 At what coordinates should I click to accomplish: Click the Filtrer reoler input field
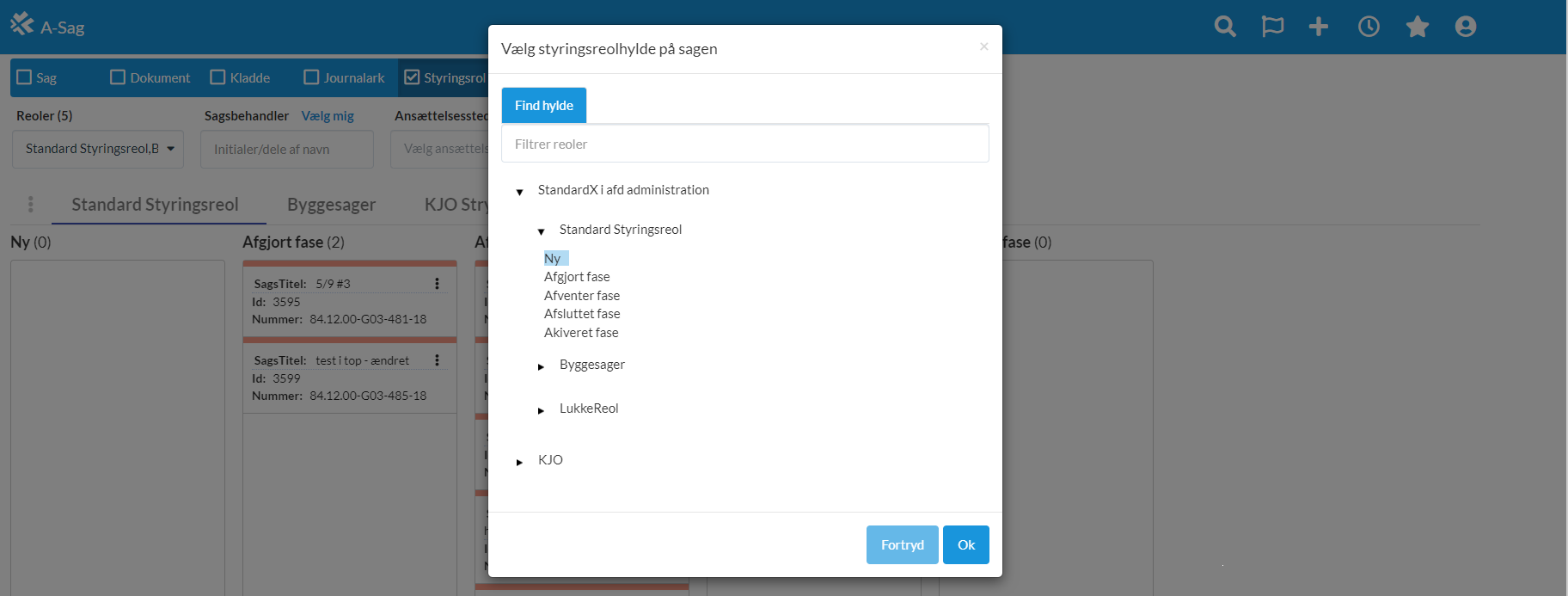pos(744,144)
